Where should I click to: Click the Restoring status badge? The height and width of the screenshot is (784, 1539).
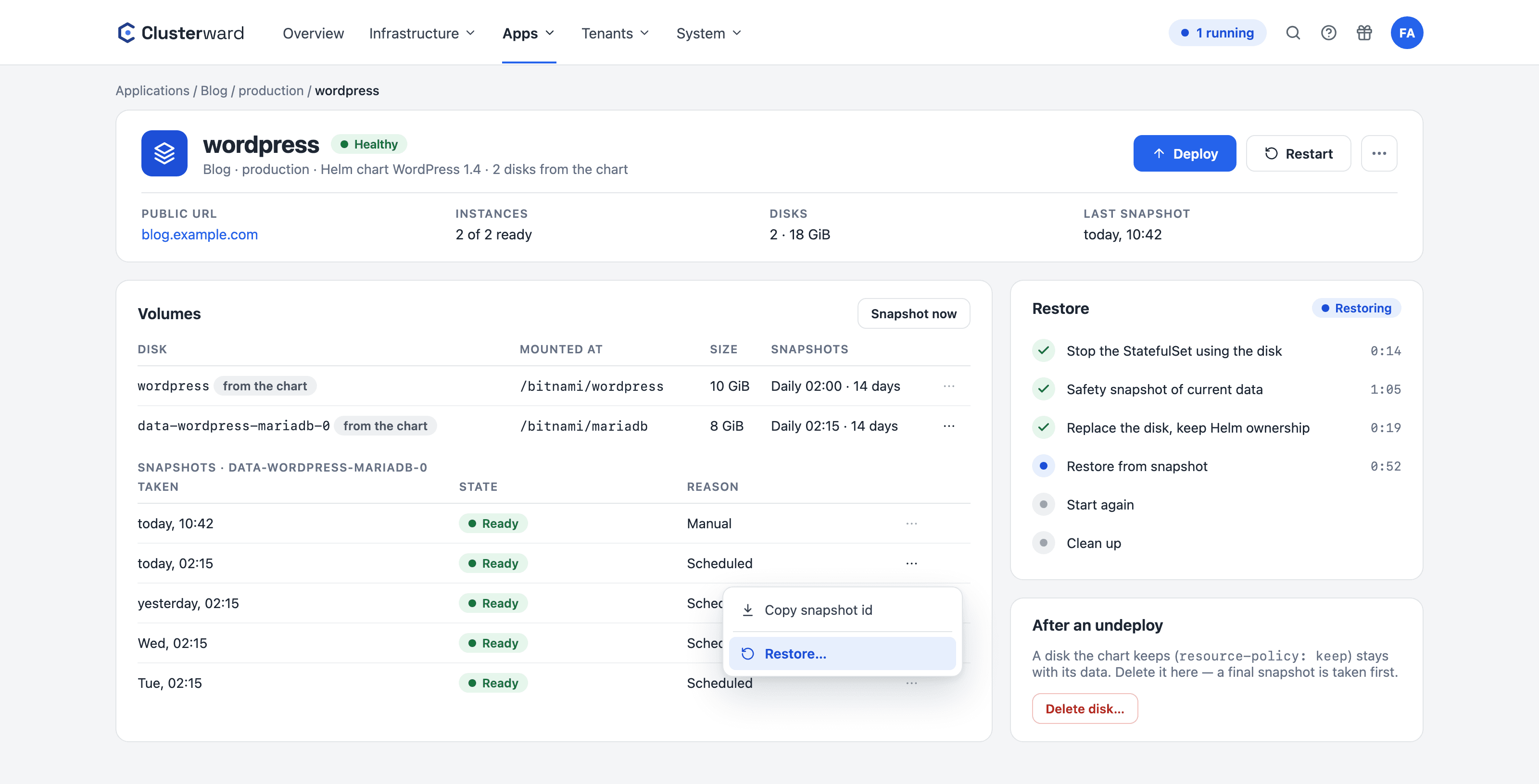1356,308
